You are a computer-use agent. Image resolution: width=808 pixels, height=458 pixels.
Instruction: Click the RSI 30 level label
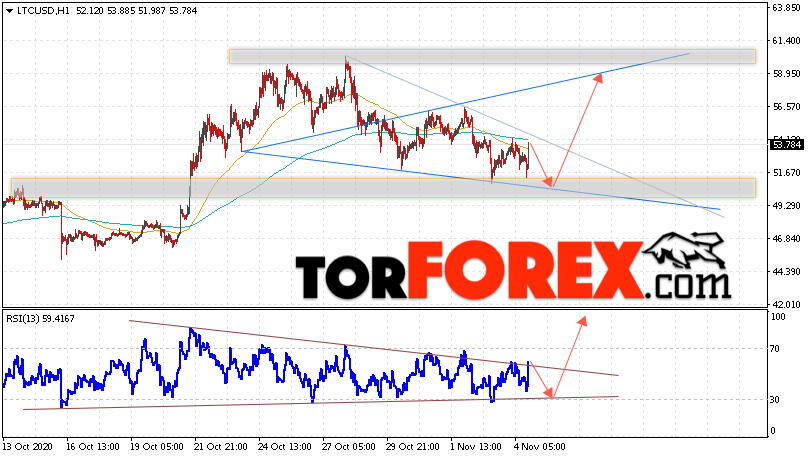point(775,400)
